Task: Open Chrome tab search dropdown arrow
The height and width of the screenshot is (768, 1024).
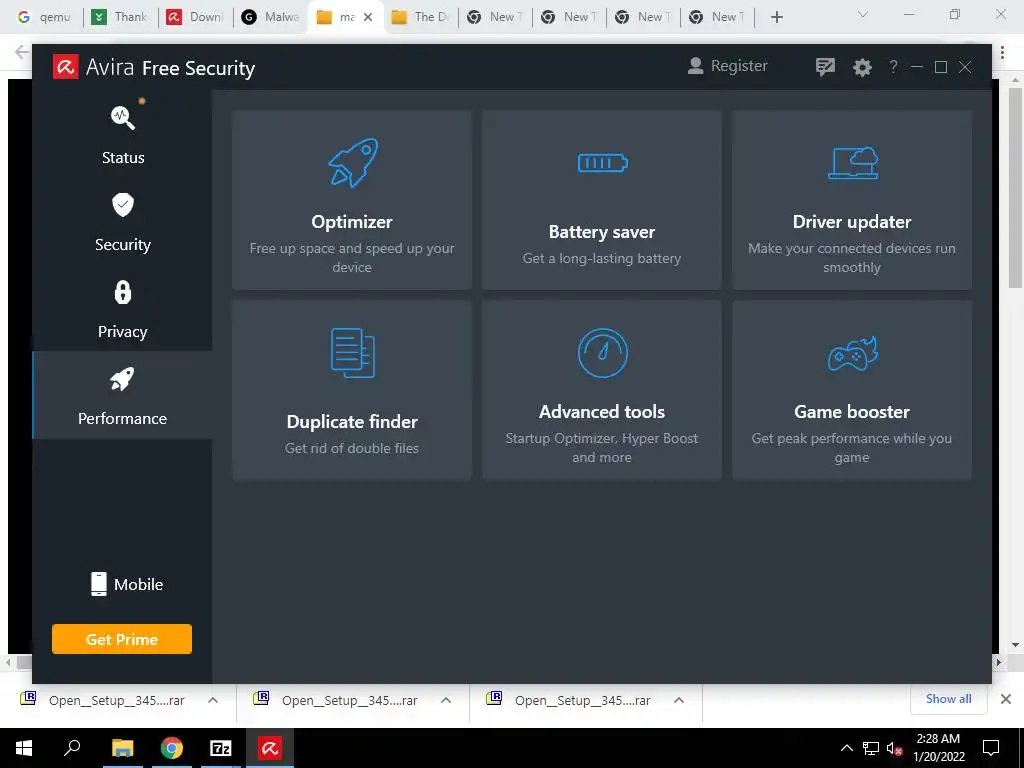Action: (863, 14)
